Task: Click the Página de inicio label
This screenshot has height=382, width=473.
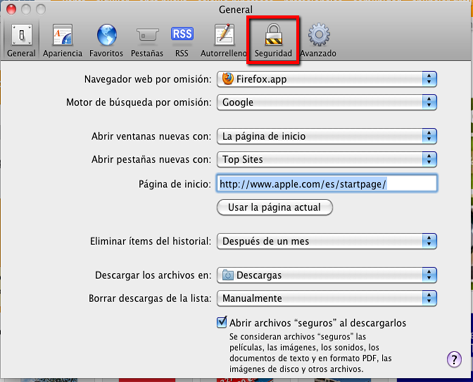Action: [x=175, y=184]
